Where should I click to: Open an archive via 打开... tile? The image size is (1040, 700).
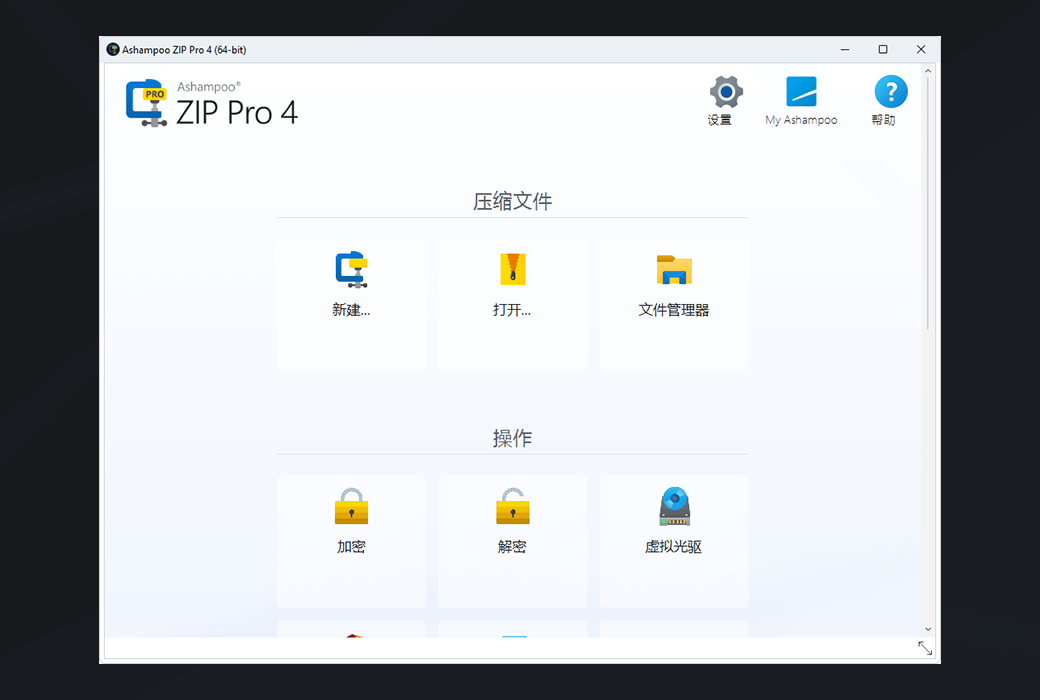pyautogui.click(x=513, y=305)
